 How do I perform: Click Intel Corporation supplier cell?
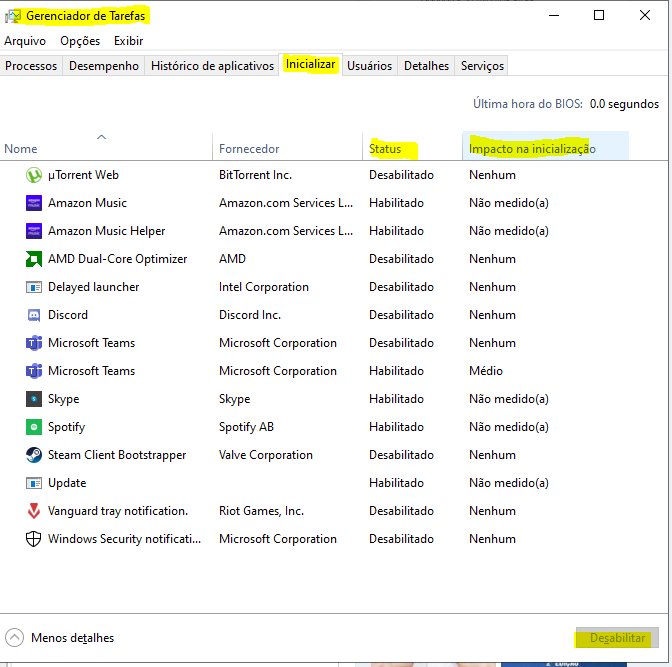(264, 287)
